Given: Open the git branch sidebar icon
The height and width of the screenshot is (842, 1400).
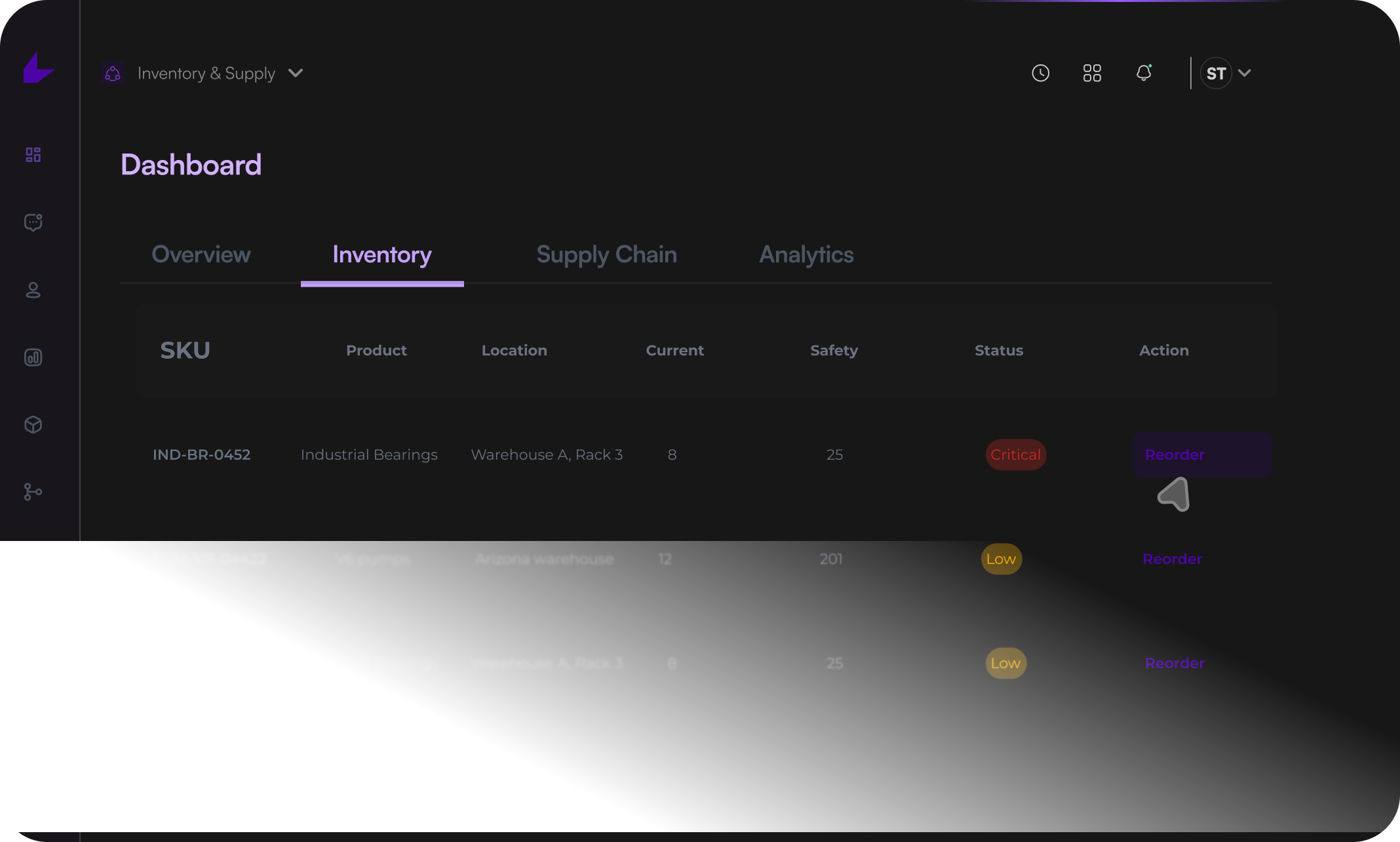Looking at the screenshot, I should [x=33, y=492].
